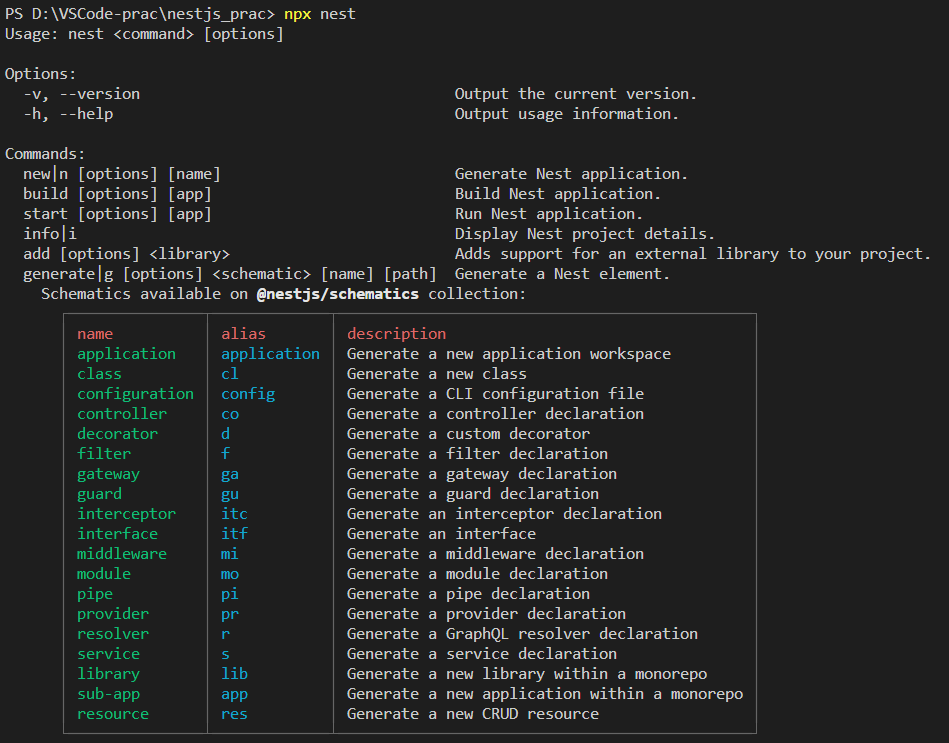Click 'Generate a new CRUD resource' description
The width and height of the screenshot is (949, 743).
473,714
